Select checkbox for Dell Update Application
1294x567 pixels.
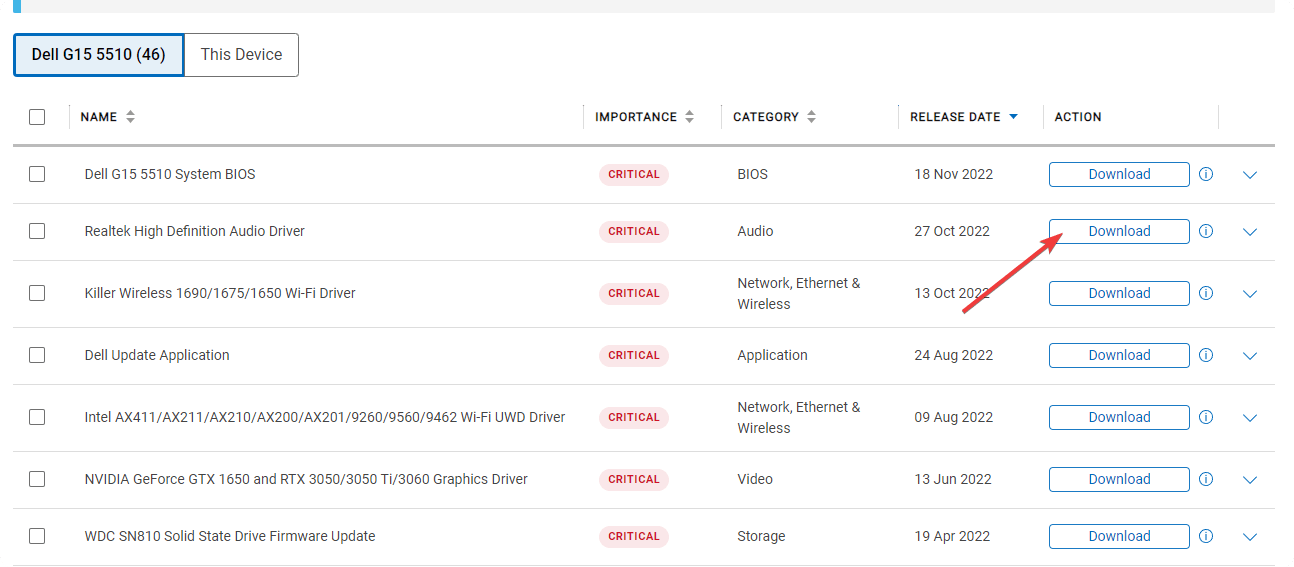tap(37, 355)
